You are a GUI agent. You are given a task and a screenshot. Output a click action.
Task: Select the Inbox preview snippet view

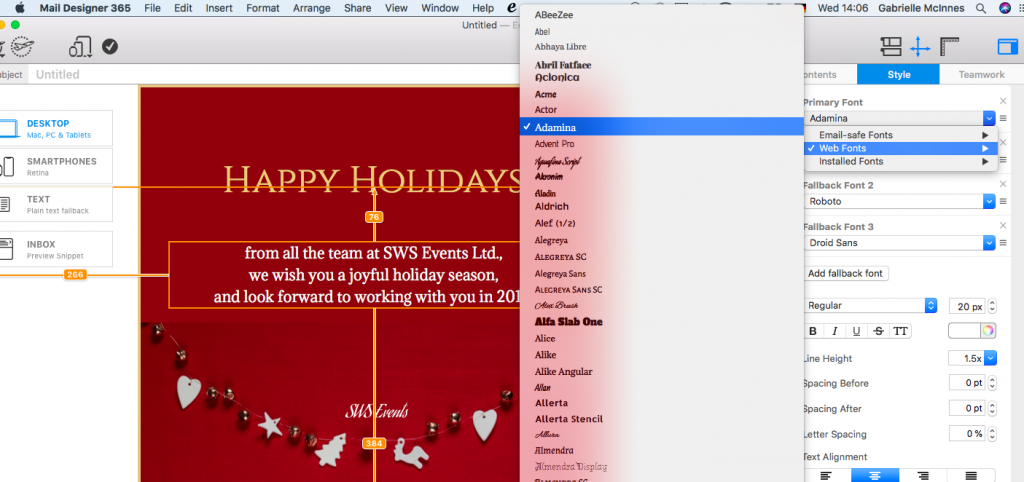(x=56, y=249)
